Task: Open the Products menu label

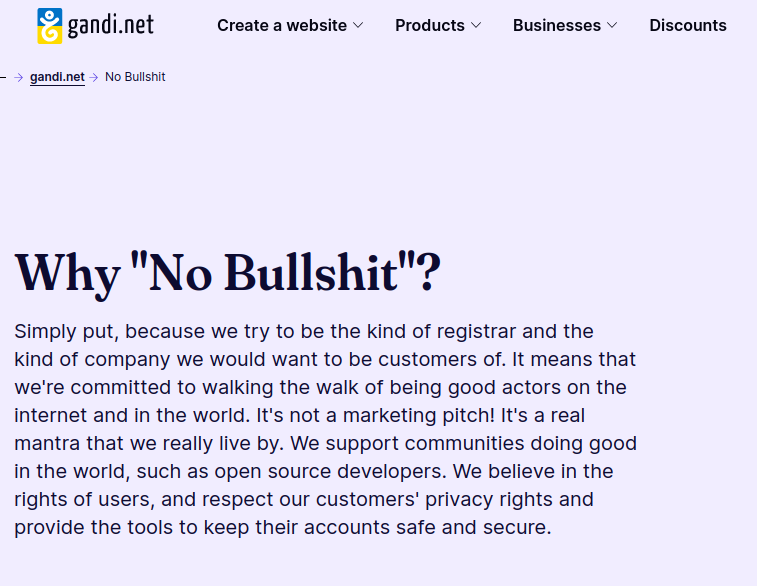Action: point(430,26)
